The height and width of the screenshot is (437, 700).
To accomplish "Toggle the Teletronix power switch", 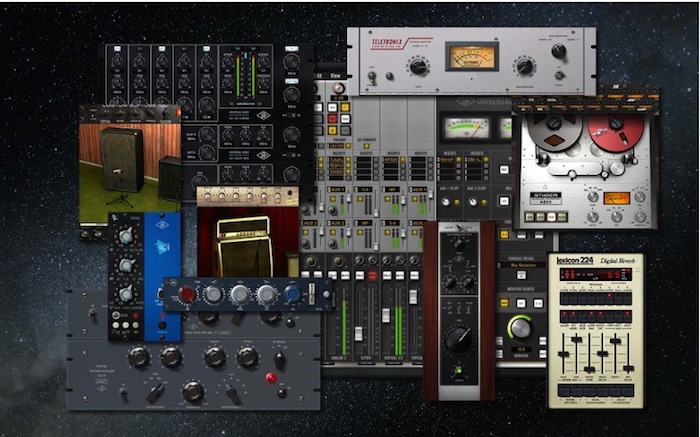I will tap(559, 75).
